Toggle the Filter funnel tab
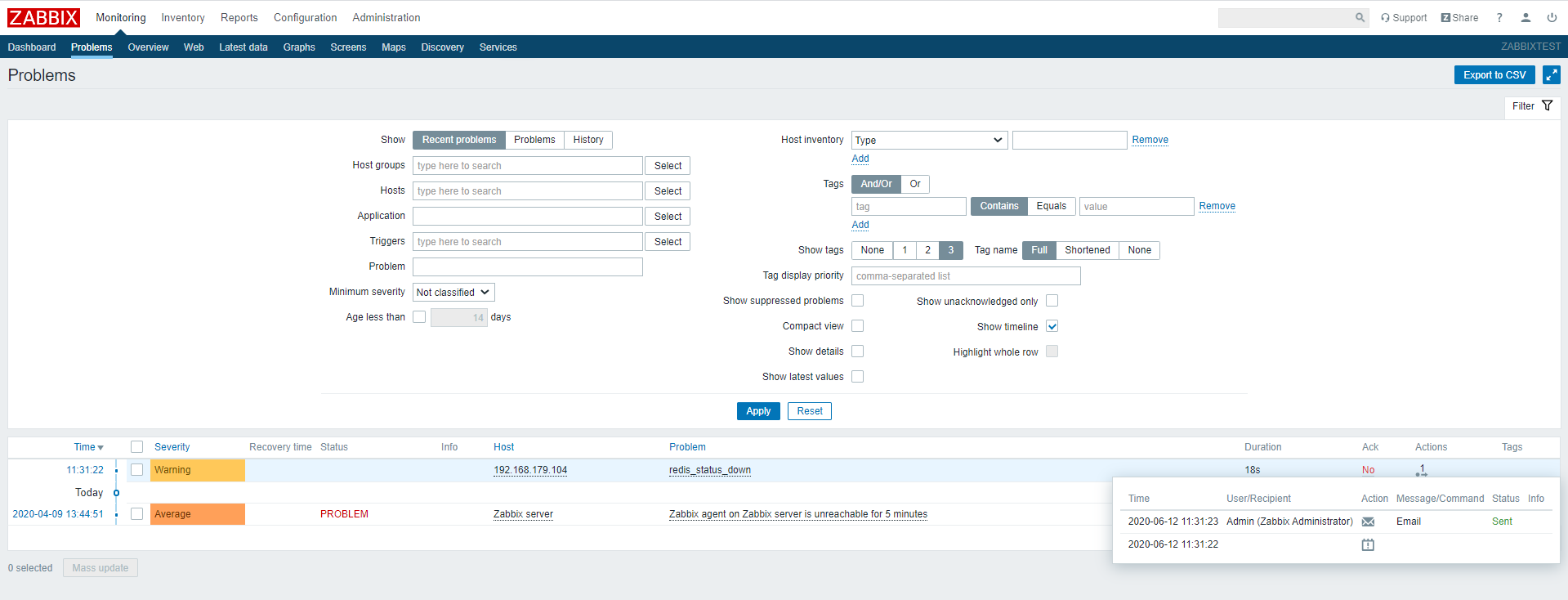The width and height of the screenshot is (1568, 600). (x=1532, y=106)
